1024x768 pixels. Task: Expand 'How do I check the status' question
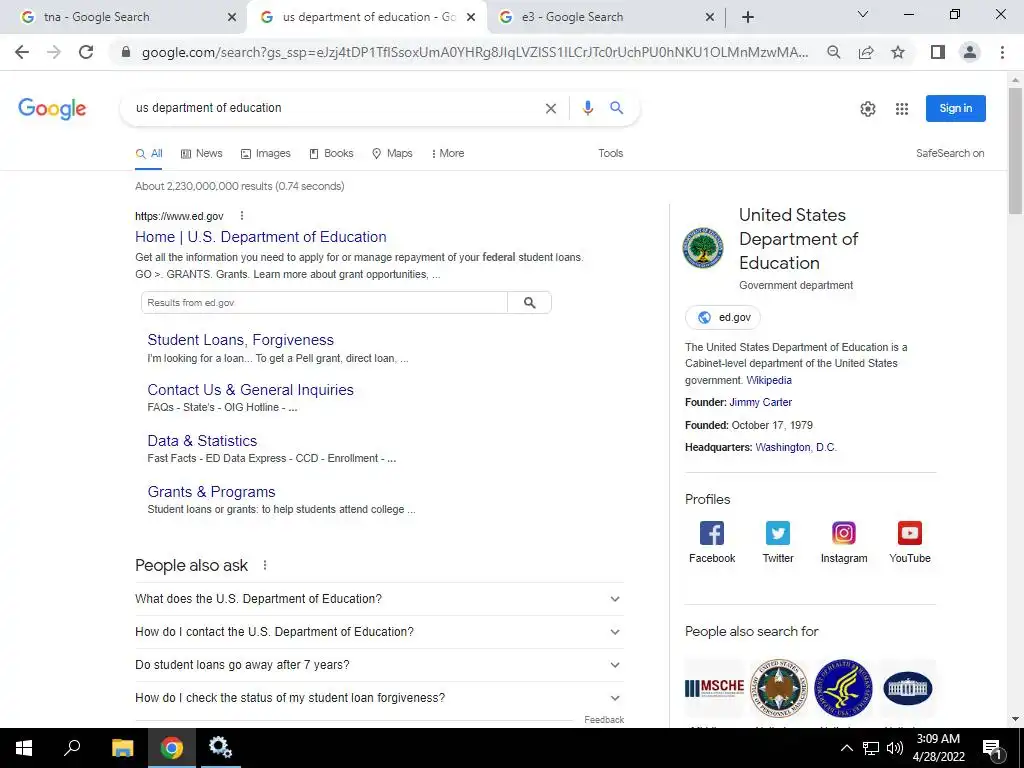379,697
